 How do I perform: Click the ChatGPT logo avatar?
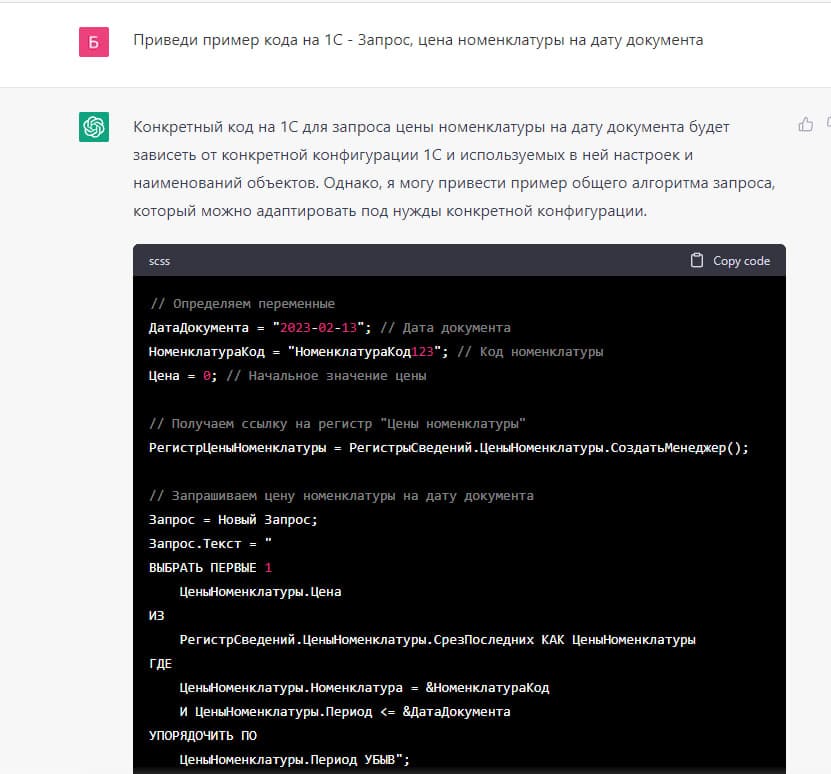click(x=94, y=127)
